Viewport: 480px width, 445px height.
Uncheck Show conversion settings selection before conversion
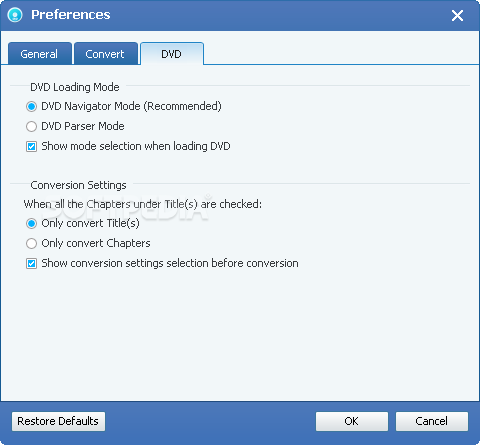click(x=31, y=264)
